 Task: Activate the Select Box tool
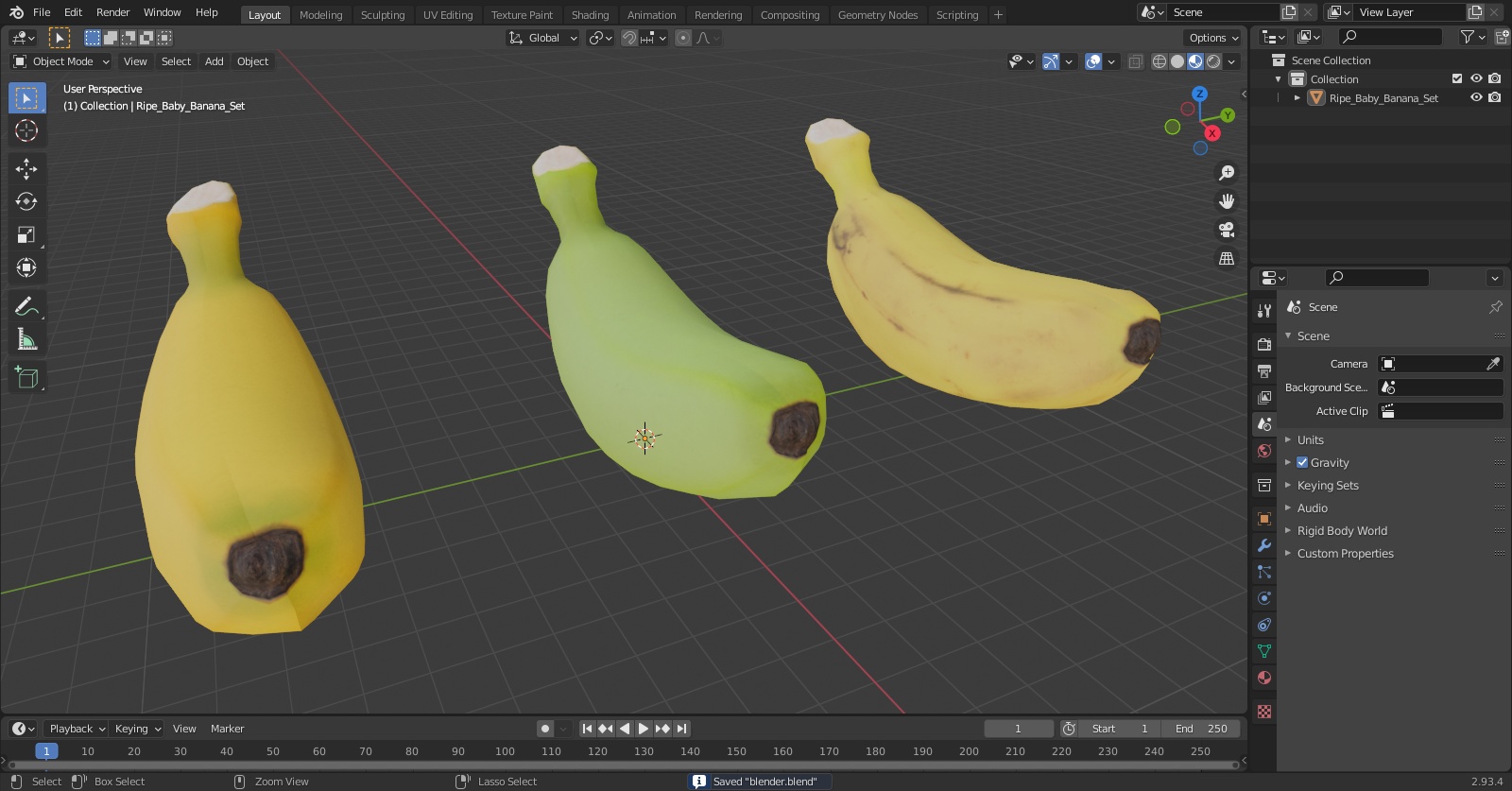tap(26, 98)
